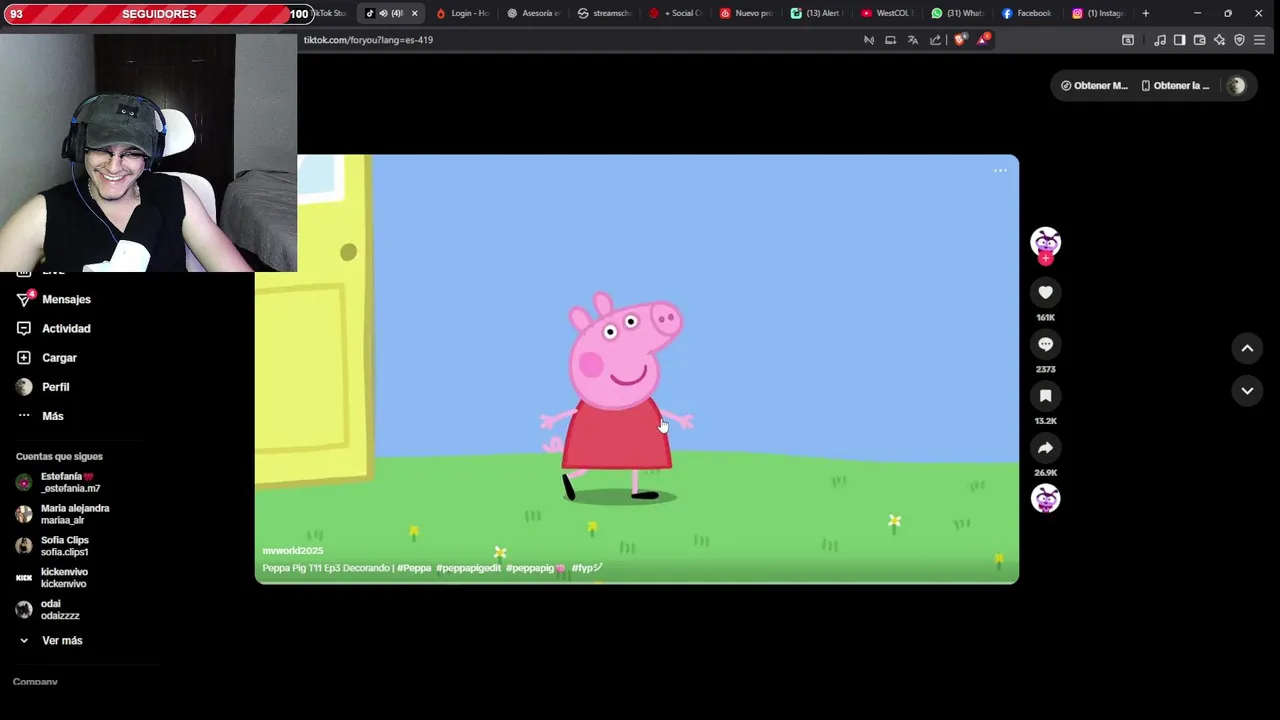The width and height of the screenshot is (1280, 720).
Task: Open followed account Estefanía _estefania.m7
Action: [70, 483]
